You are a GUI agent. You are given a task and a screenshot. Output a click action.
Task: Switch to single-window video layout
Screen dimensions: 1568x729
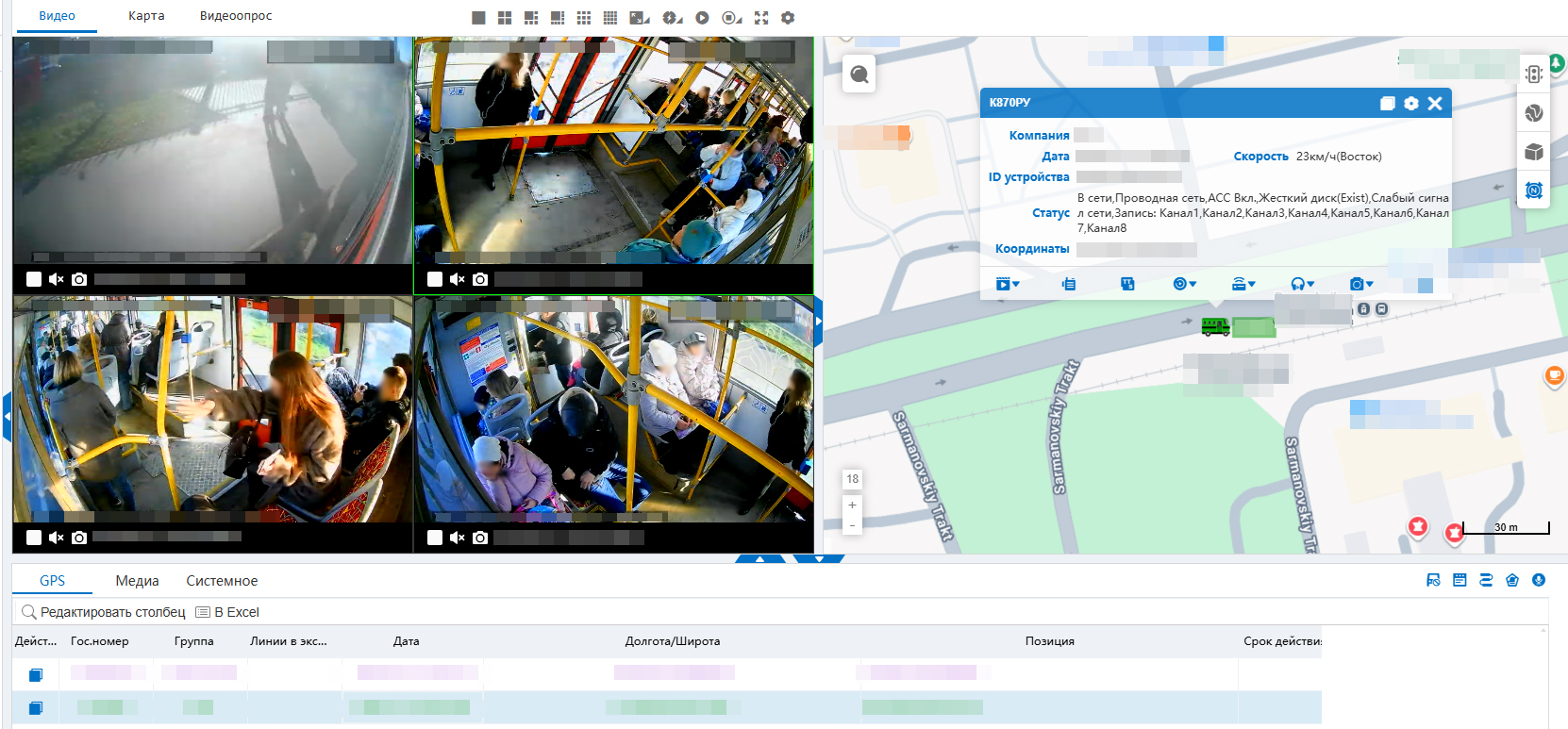tap(478, 18)
